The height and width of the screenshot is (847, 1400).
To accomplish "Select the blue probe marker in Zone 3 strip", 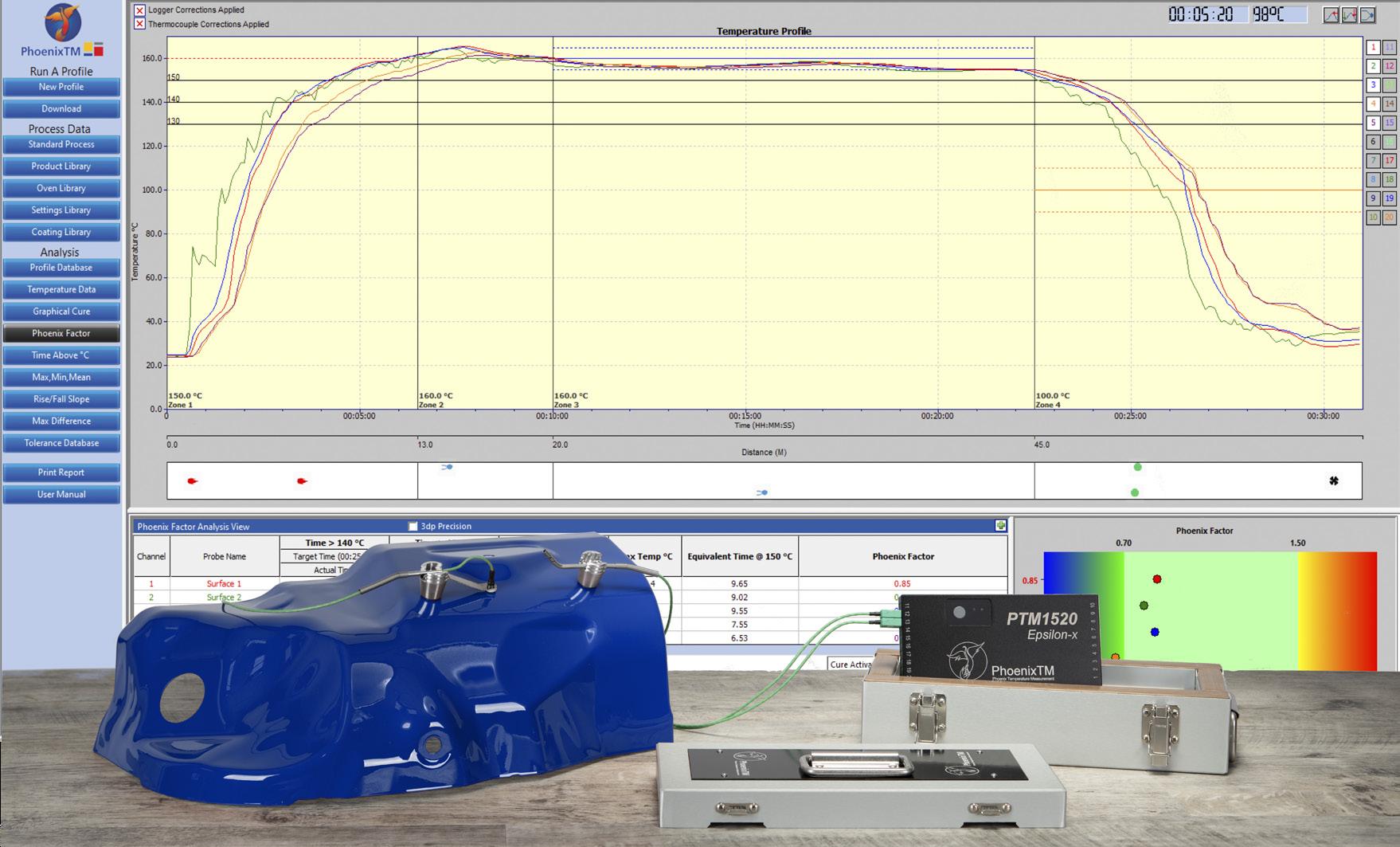I will pos(762,492).
